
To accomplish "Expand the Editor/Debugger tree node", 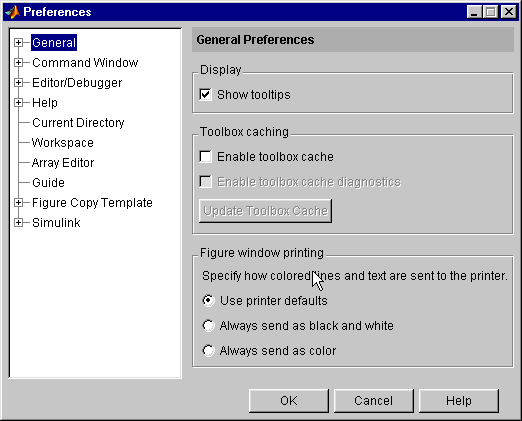I will (x=19, y=83).
